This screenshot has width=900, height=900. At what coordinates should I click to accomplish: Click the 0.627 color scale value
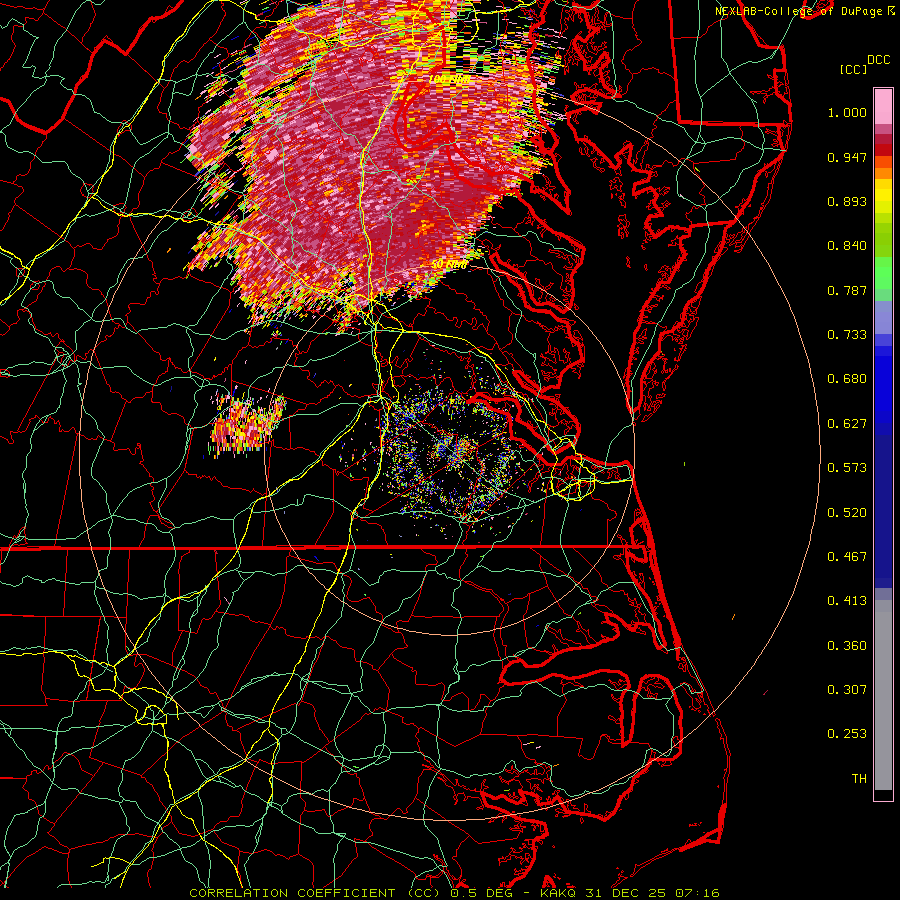(x=847, y=424)
